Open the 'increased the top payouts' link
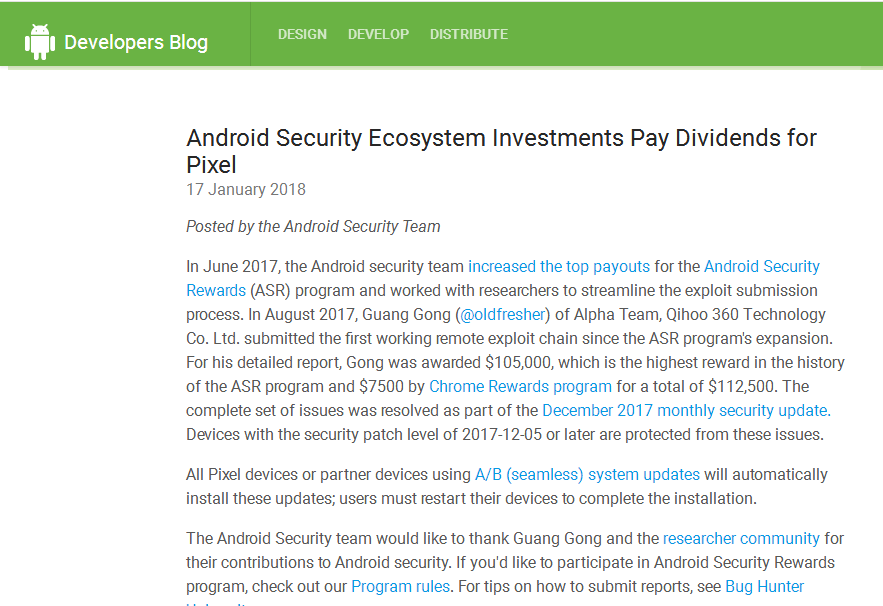 point(558,266)
